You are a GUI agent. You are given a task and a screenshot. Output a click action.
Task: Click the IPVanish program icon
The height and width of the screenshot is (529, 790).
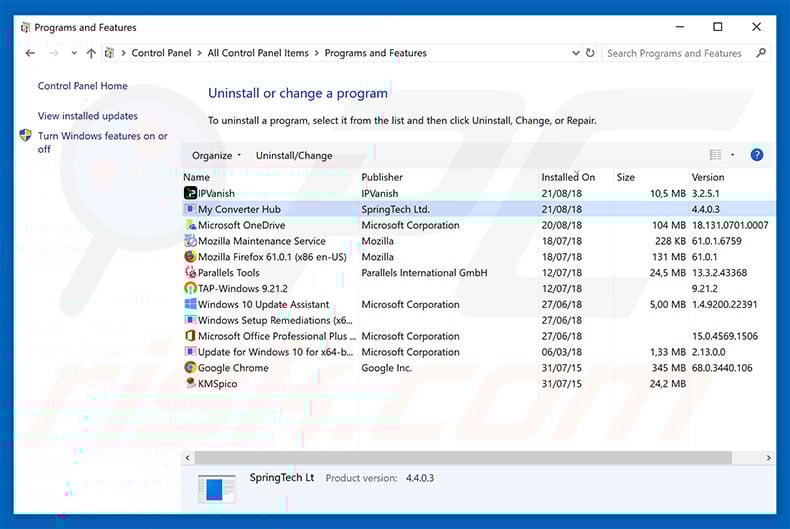tap(190, 193)
